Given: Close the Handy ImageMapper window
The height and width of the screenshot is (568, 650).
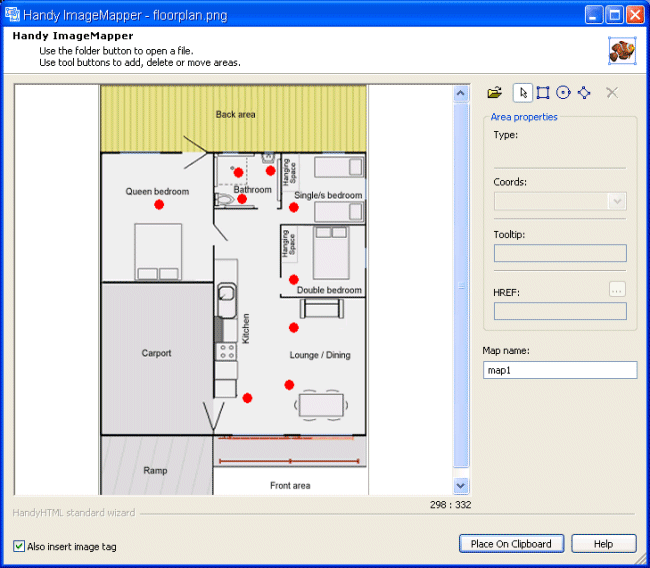Looking at the screenshot, I should [x=635, y=15].
